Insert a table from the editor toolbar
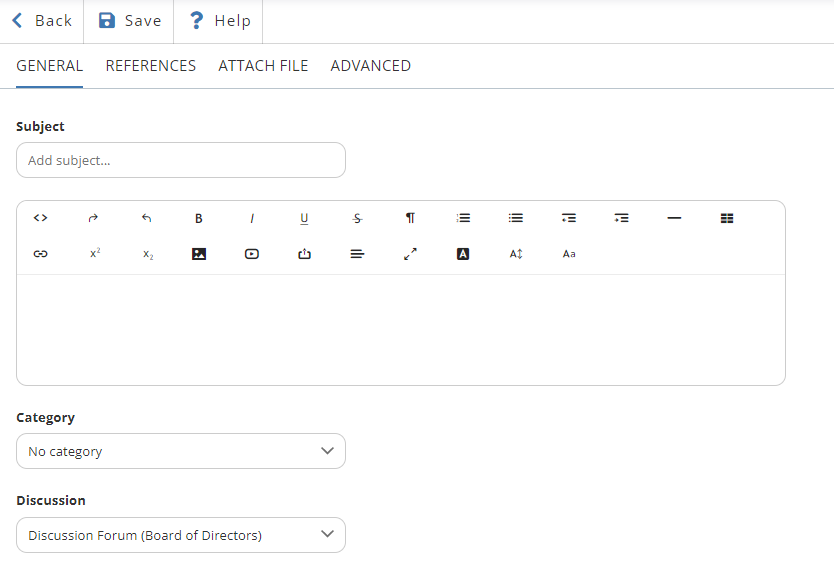834x588 pixels. [x=727, y=218]
